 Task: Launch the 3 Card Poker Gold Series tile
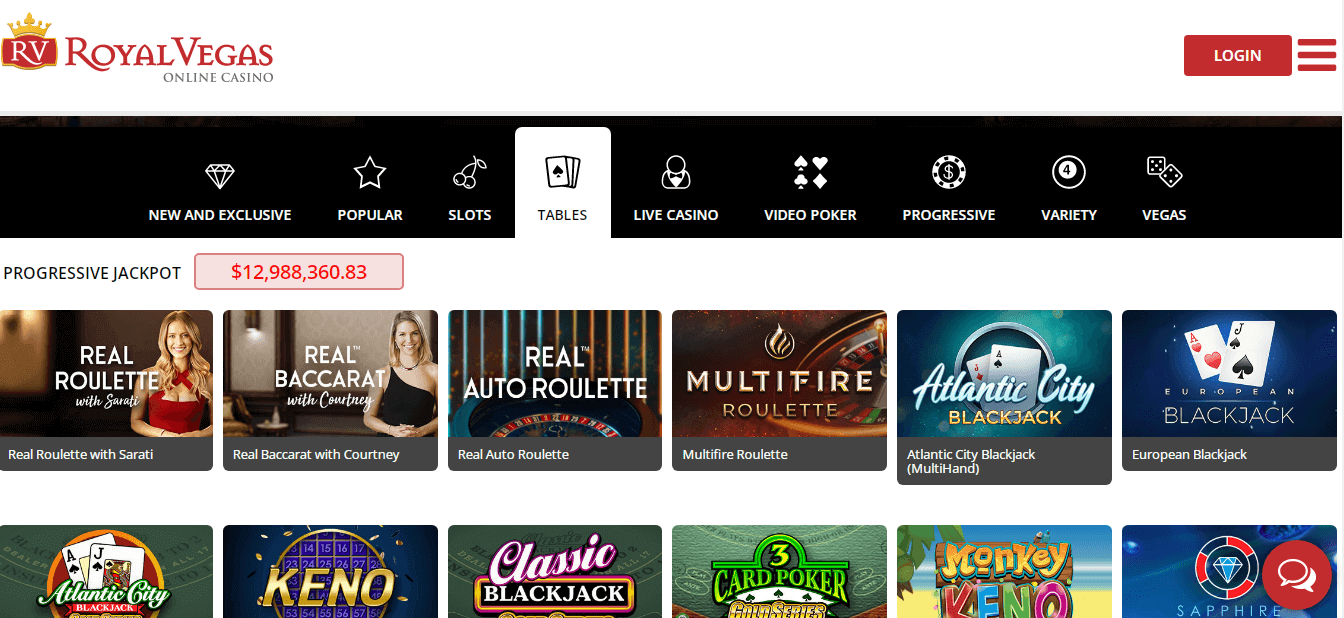point(779,571)
